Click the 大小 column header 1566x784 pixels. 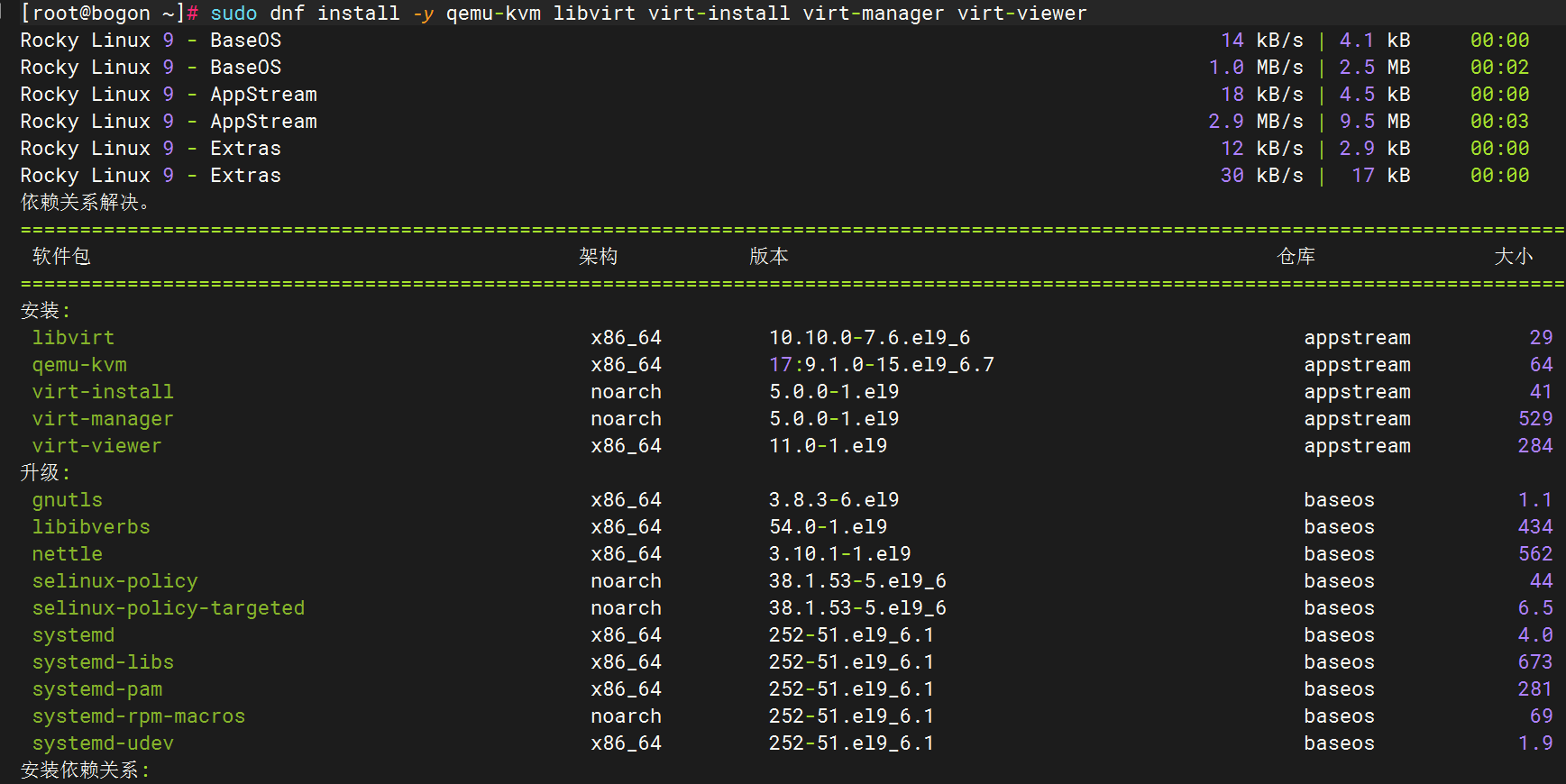[x=1513, y=257]
